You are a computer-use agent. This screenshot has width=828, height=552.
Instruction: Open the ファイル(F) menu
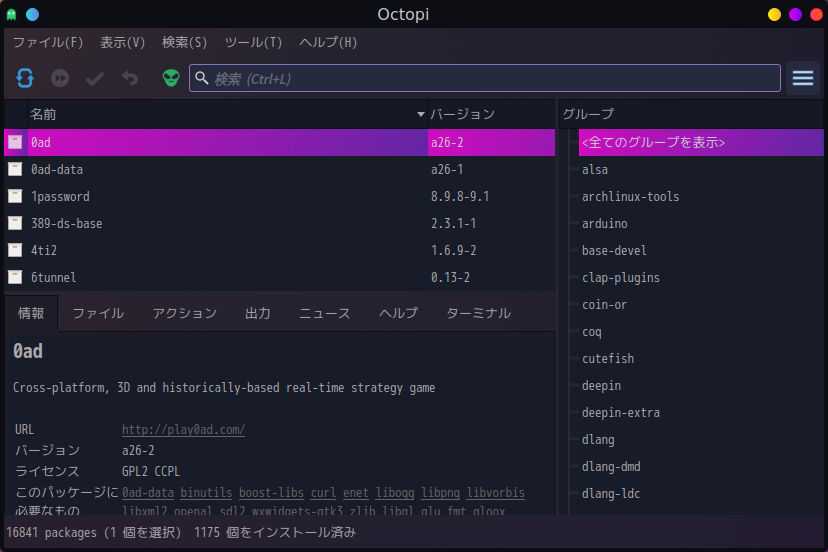pos(48,42)
